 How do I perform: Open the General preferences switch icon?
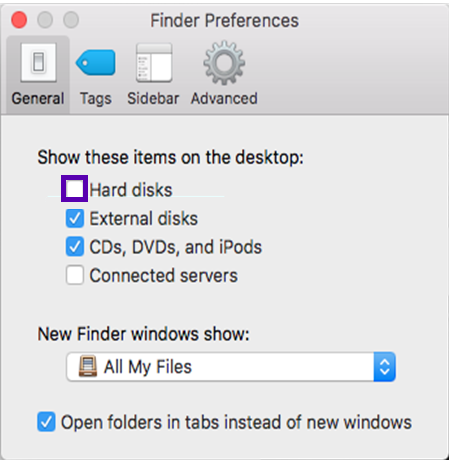pyautogui.click(x=38, y=62)
